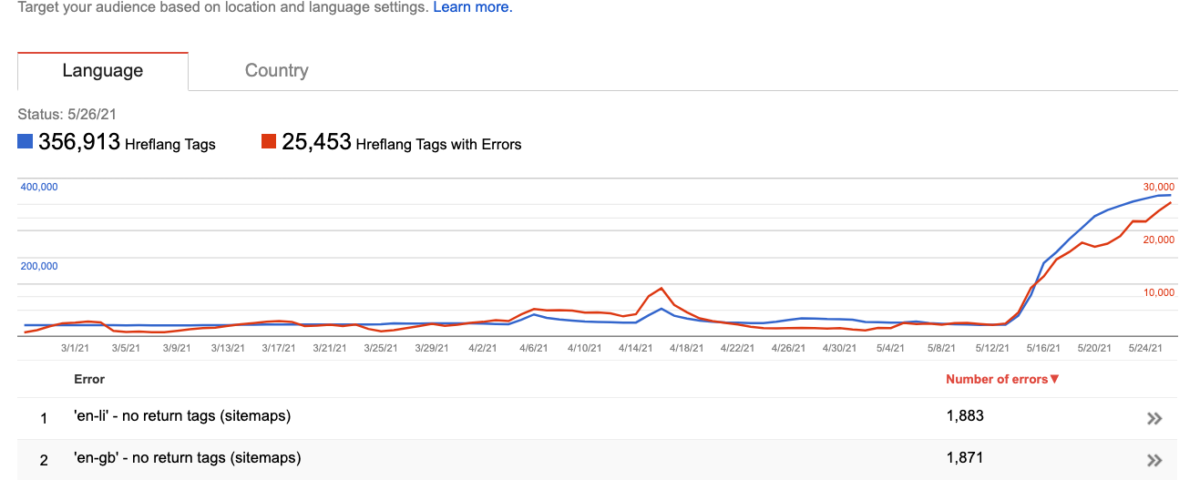Switch to the Language tab
The height and width of the screenshot is (480, 1200).
click(x=103, y=71)
